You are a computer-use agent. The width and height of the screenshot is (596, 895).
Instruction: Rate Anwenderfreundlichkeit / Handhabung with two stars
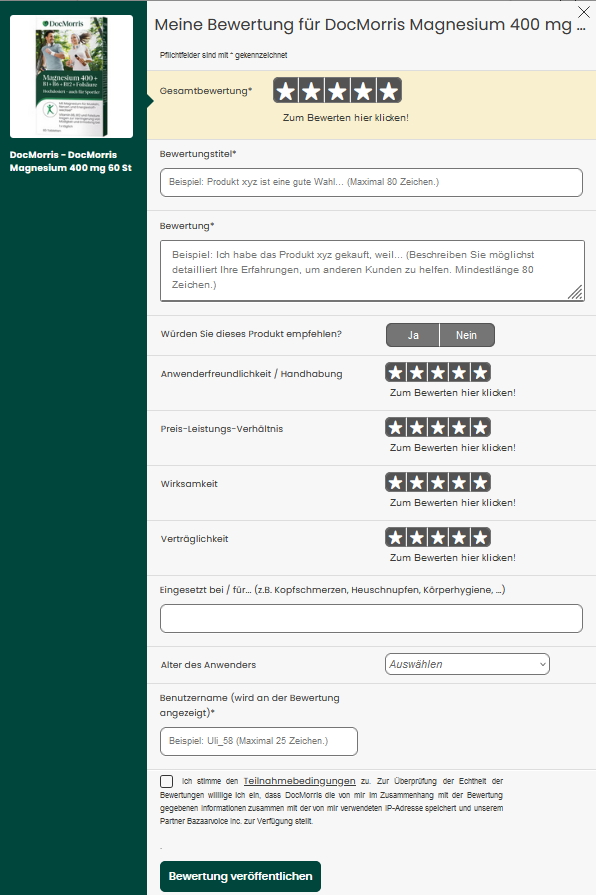tap(417, 373)
